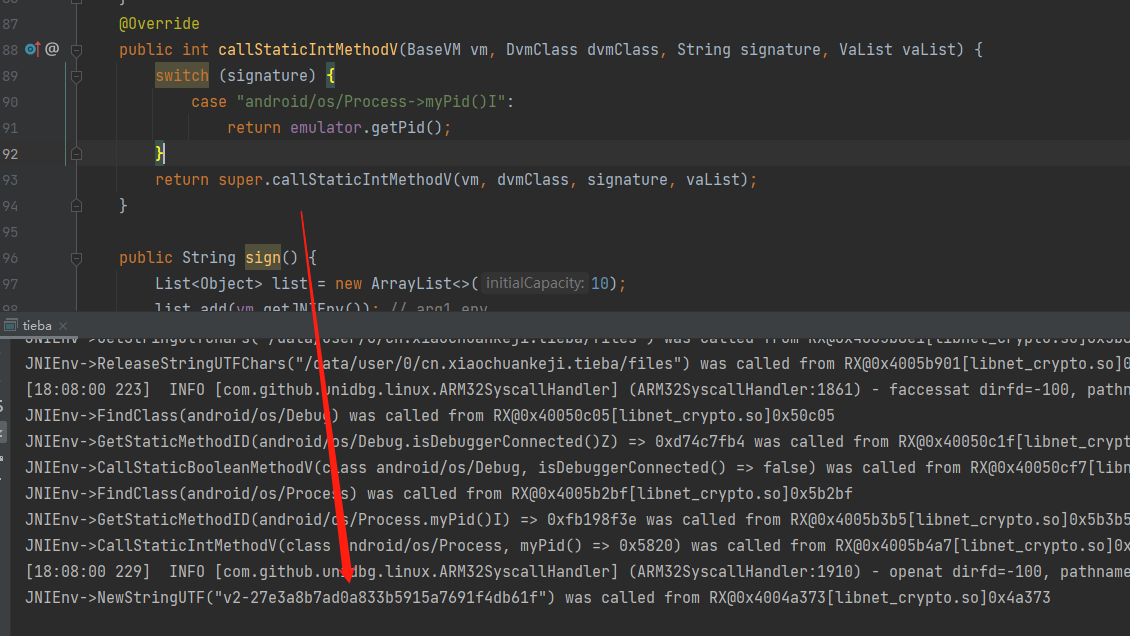Click the FindClass(android/os/Process) console line
The height and width of the screenshot is (636, 1130).
(x=439, y=493)
